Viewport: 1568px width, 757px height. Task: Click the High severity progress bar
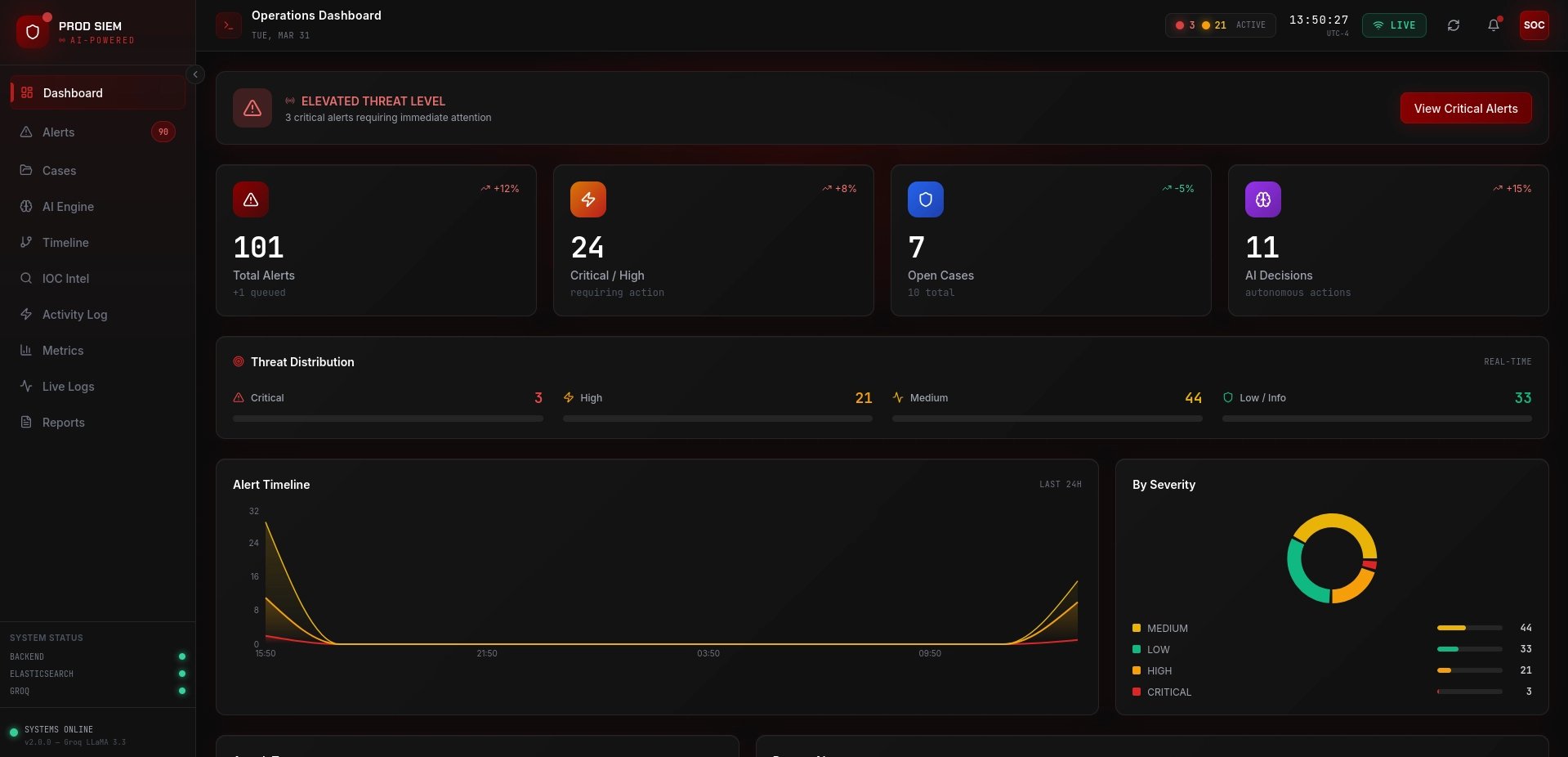tap(717, 419)
